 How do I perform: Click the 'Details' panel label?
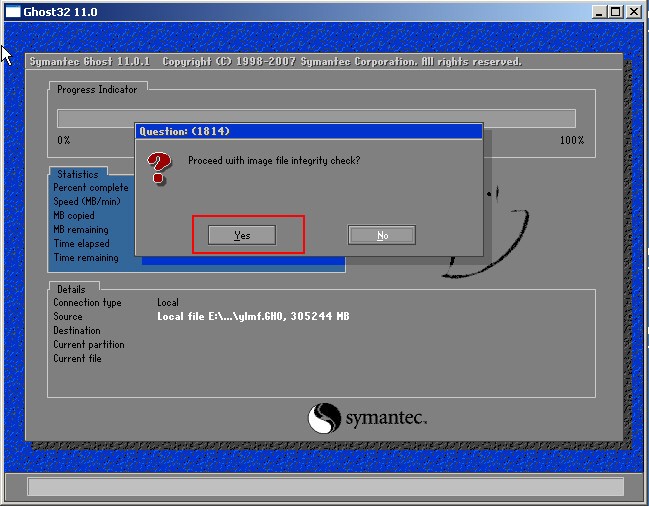click(71, 289)
